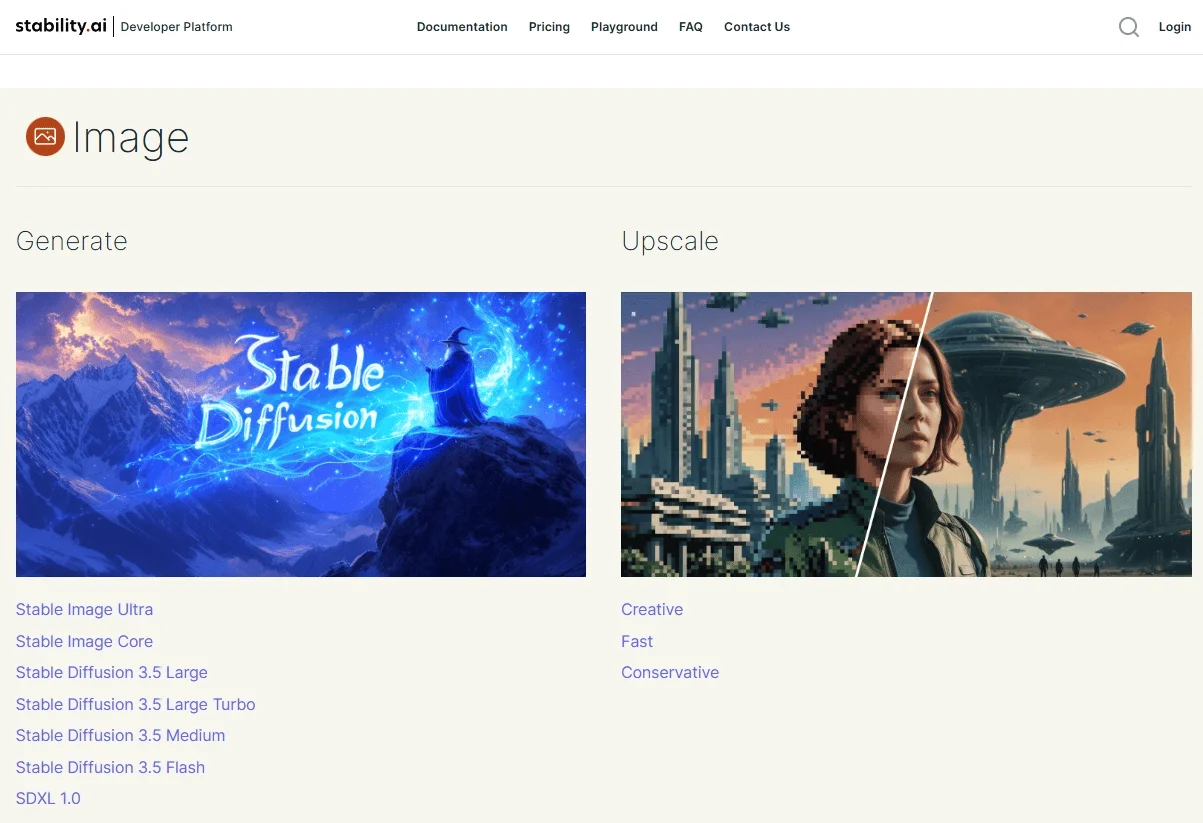Click the Generate heading
This screenshot has width=1203, height=823.
coord(72,241)
